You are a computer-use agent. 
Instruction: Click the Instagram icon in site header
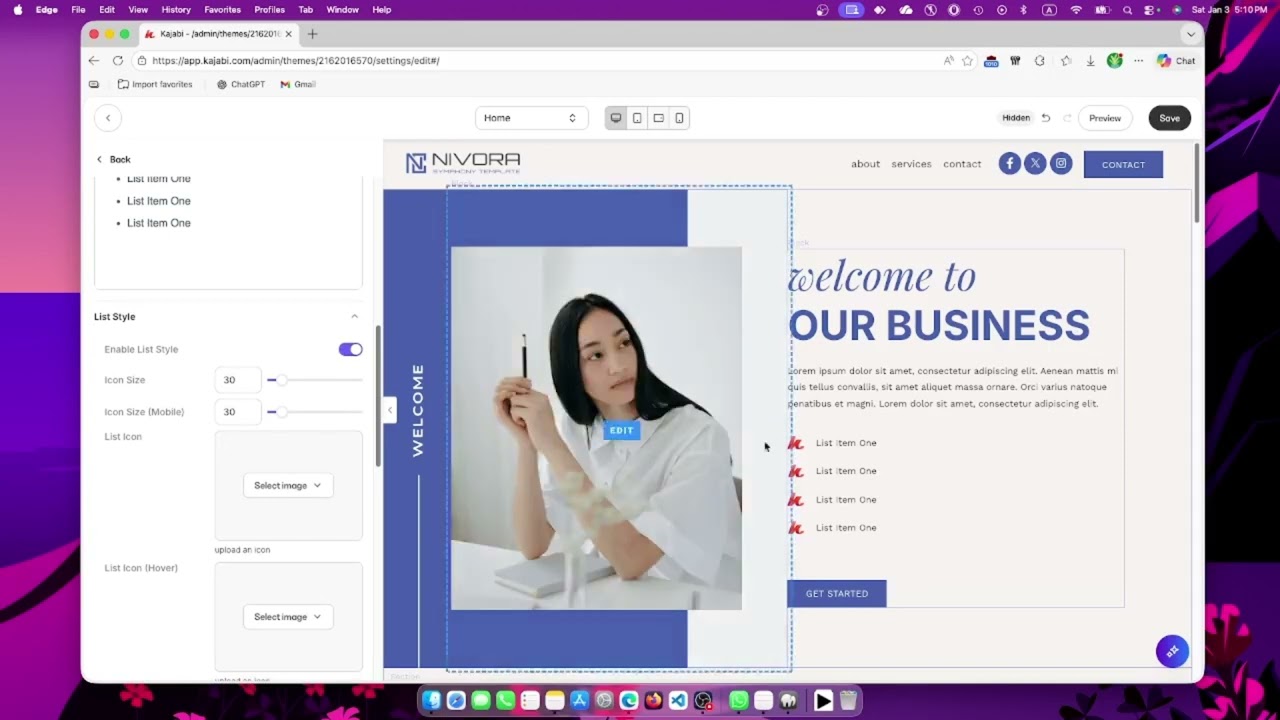(x=1061, y=164)
